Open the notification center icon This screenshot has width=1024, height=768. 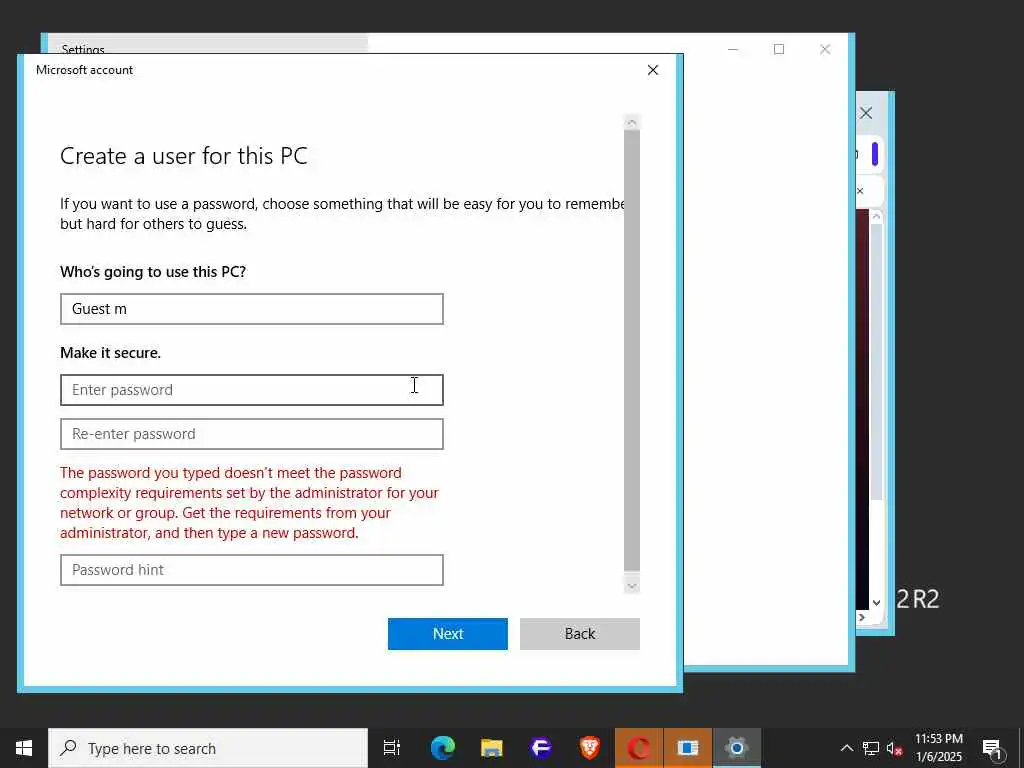pyautogui.click(x=992, y=748)
